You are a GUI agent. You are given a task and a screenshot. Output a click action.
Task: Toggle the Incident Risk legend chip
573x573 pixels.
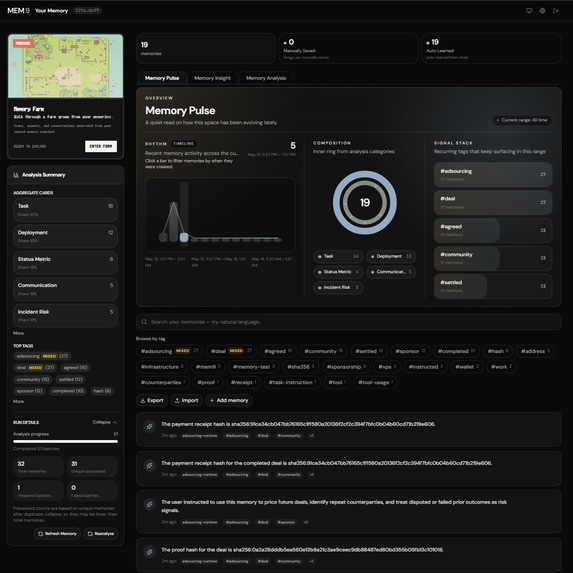pos(338,288)
